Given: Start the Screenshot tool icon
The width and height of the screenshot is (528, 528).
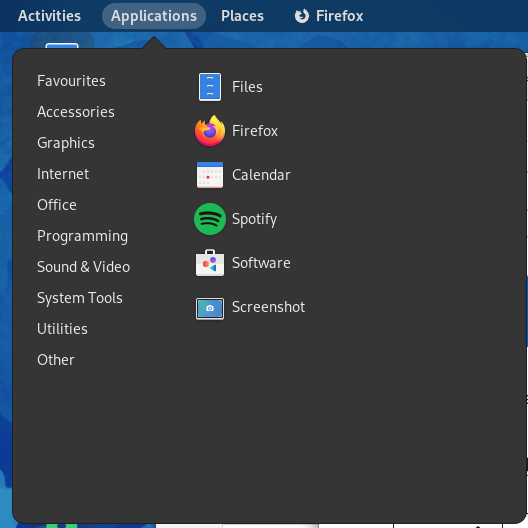Looking at the screenshot, I should (x=209, y=308).
